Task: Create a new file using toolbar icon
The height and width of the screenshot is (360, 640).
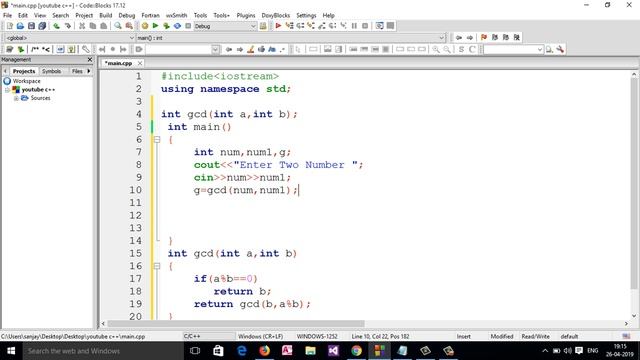Action: (10, 26)
